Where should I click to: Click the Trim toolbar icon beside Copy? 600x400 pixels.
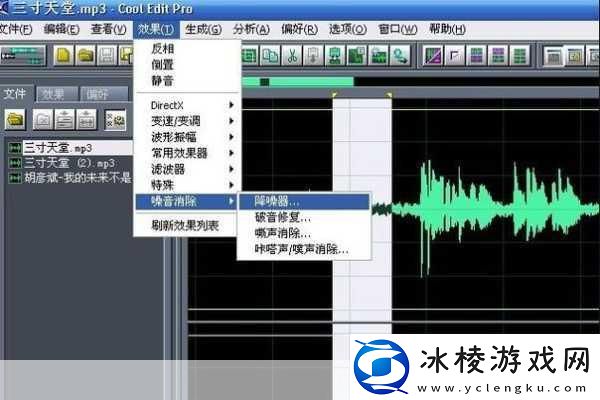(x=249, y=56)
